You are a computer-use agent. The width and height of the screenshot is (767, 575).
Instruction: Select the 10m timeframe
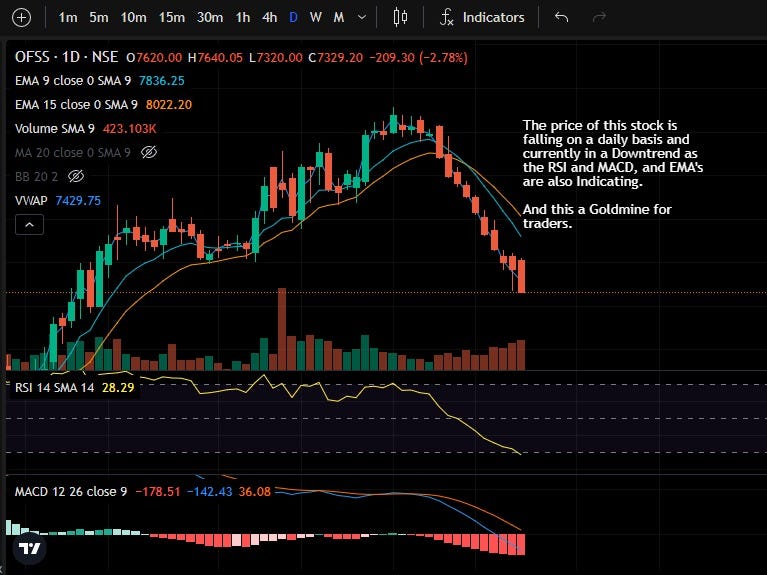[133, 18]
